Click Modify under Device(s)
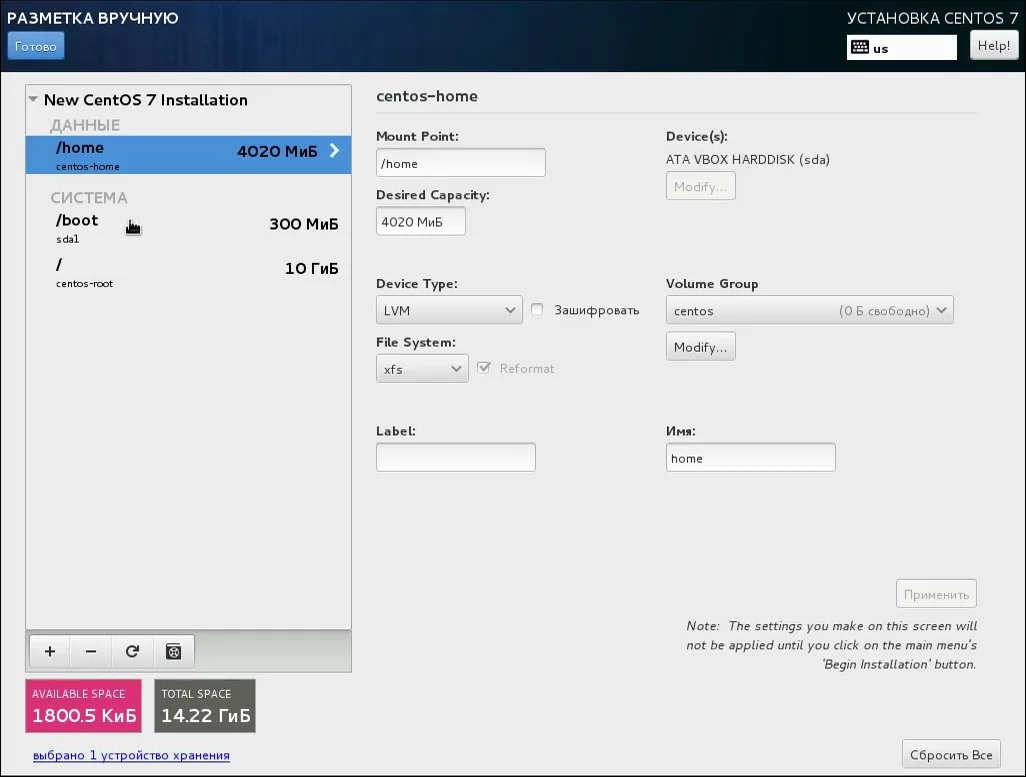Image resolution: width=1026 pixels, height=777 pixels. pos(700,186)
